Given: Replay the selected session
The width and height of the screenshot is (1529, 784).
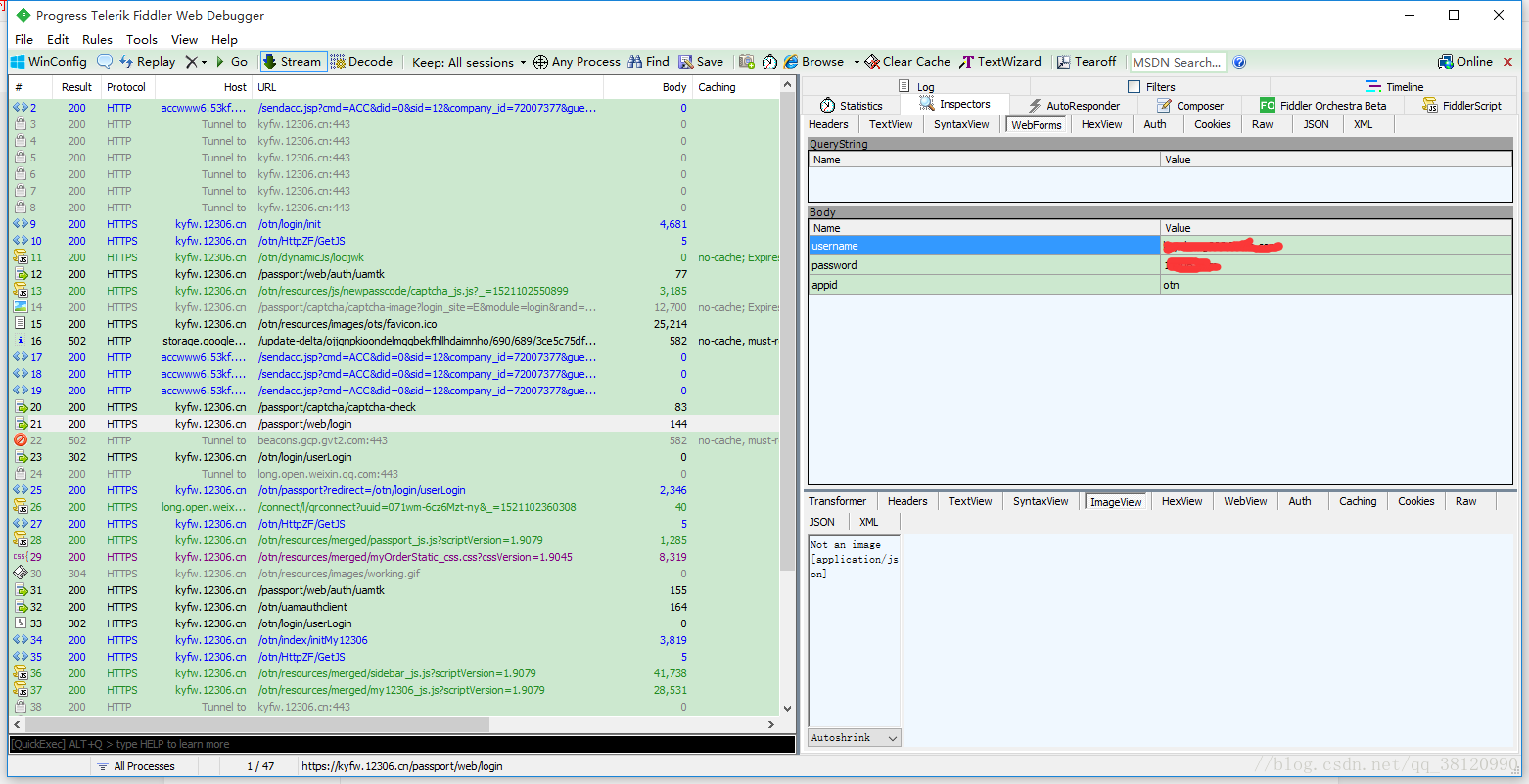Looking at the screenshot, I should pyautogui.click(x=148, y=62).
